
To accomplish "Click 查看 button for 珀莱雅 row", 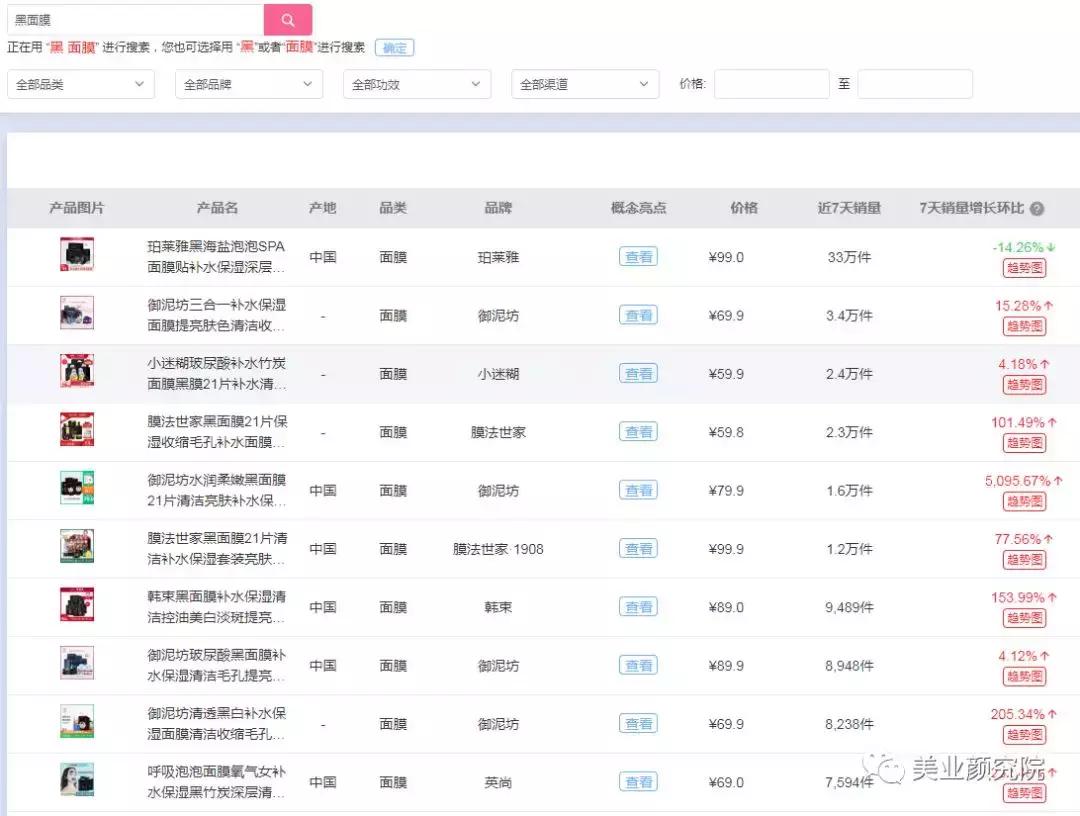I will 638,257.
